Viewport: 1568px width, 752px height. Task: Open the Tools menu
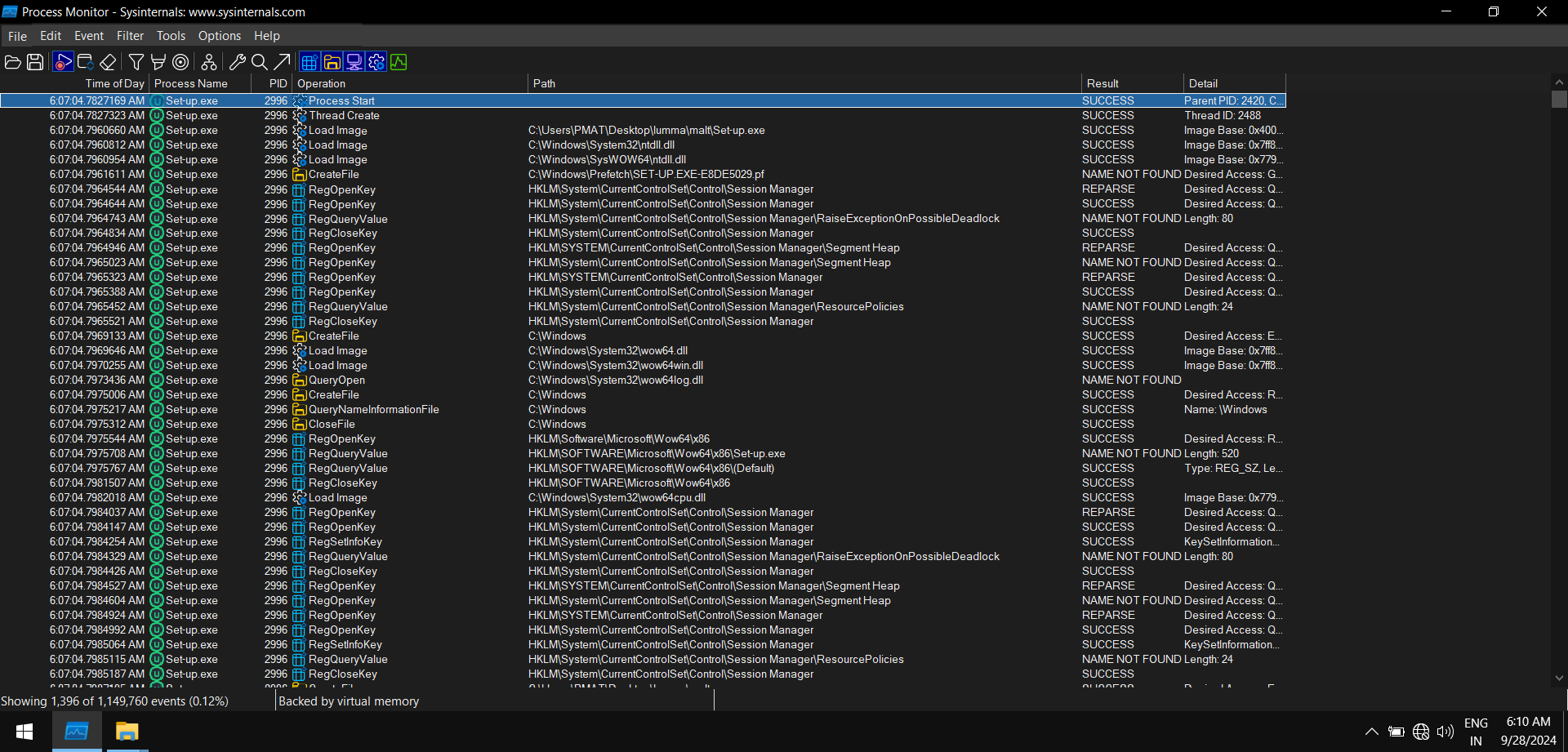click(171, 36)
